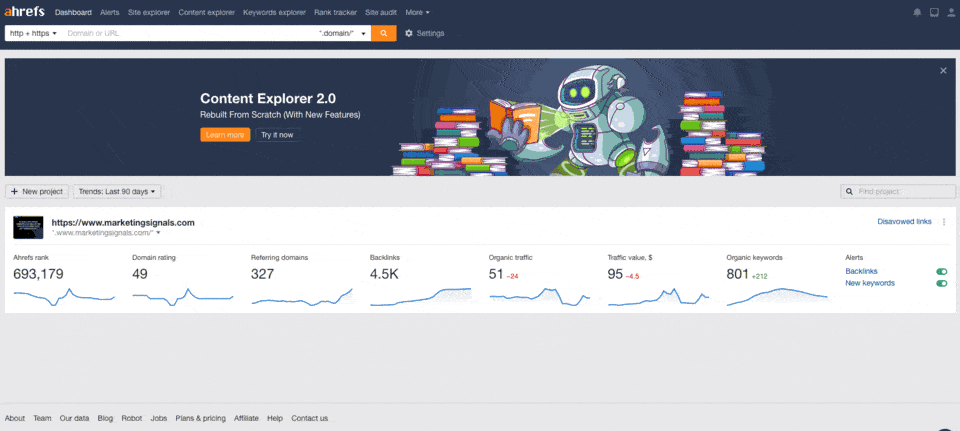The width and height of the screenshot is (960, 431).
Task: Open the notifications bell icon
Action: pos(917,12)
